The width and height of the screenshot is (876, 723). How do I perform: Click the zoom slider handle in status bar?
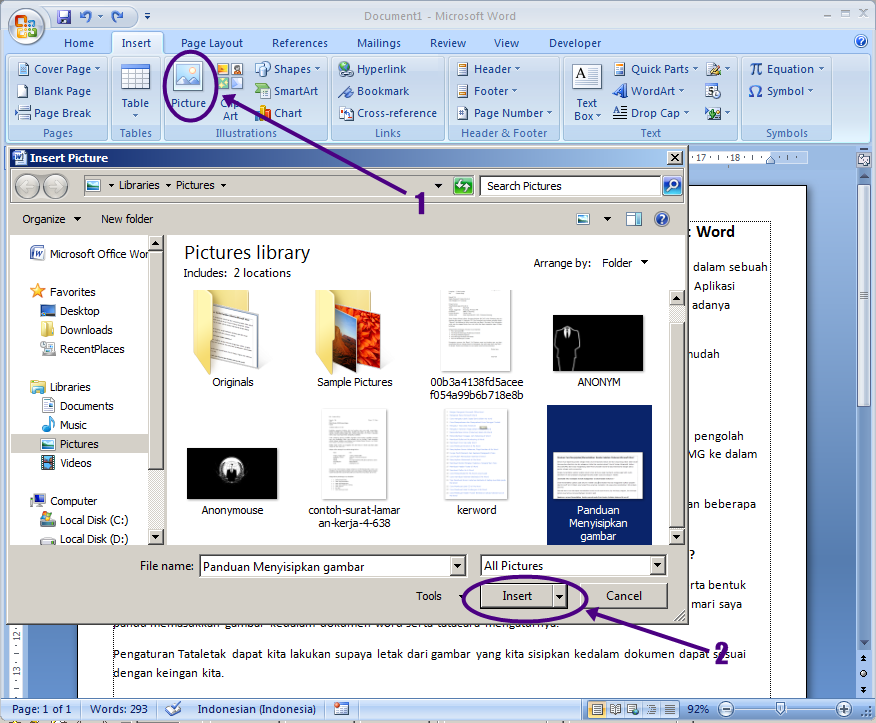click(x=780, y=709)
